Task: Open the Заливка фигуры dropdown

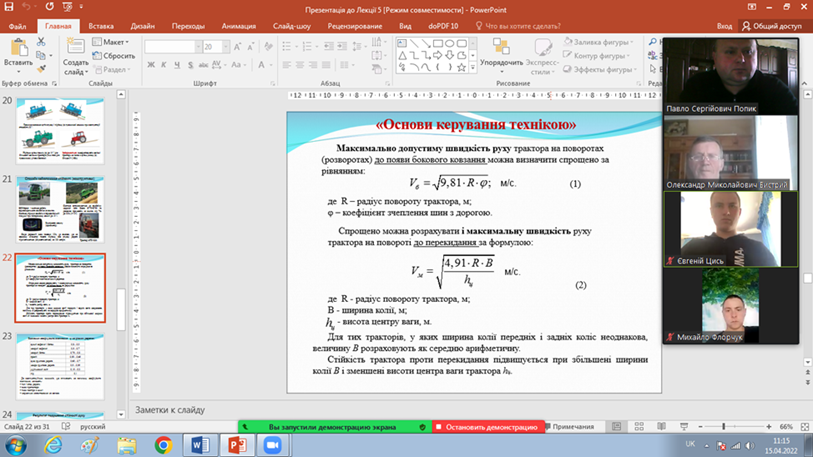Action: [x=599, y=42]
